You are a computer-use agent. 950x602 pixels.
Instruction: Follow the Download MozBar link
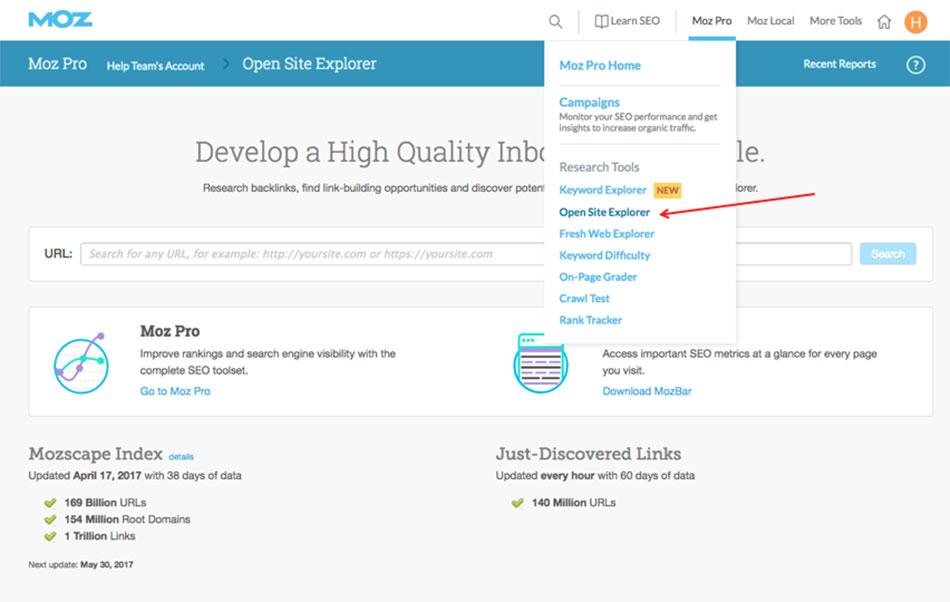tap(646, 391)
